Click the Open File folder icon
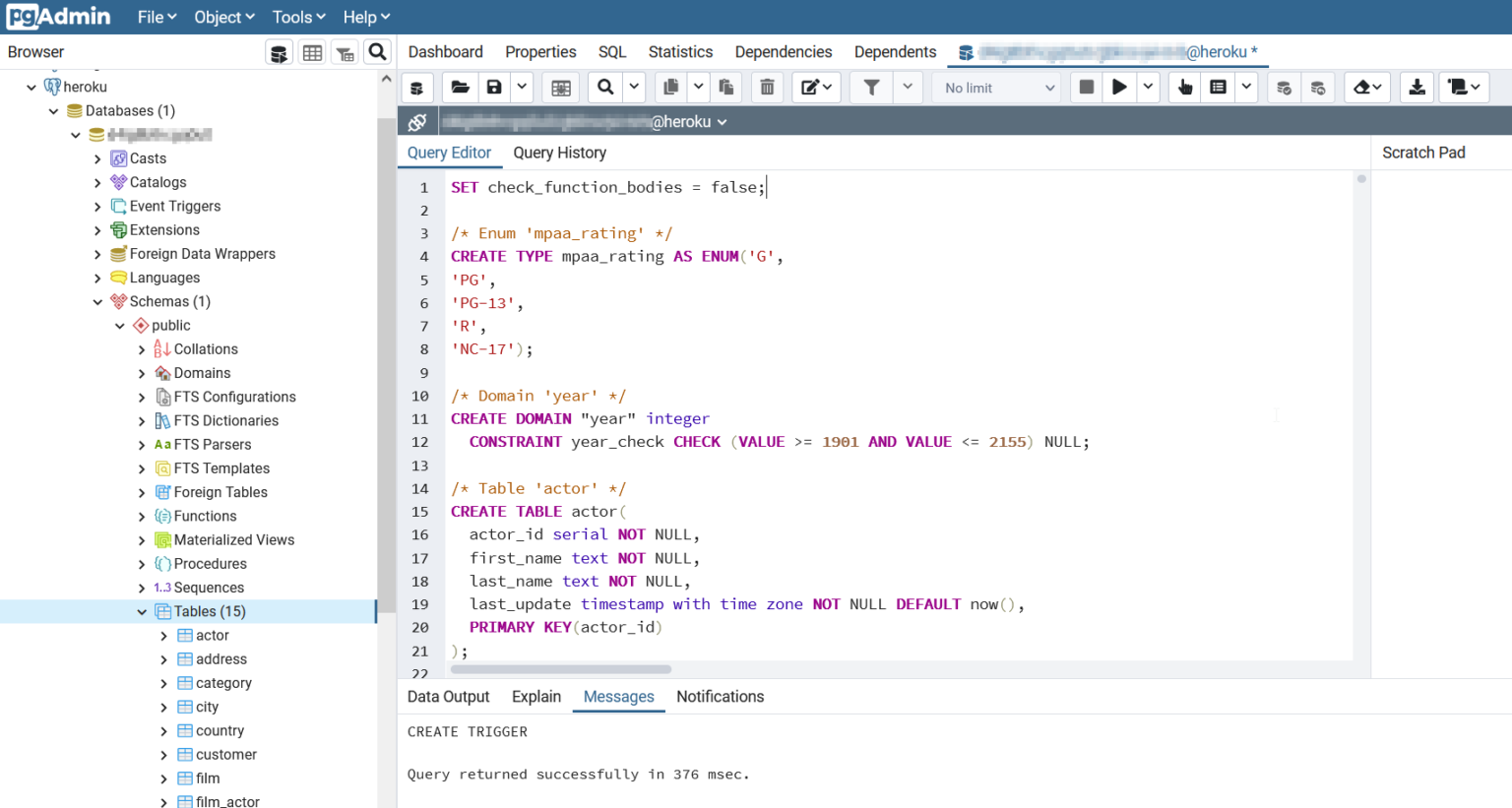The image size is (1512, 808). click(460, 88)
